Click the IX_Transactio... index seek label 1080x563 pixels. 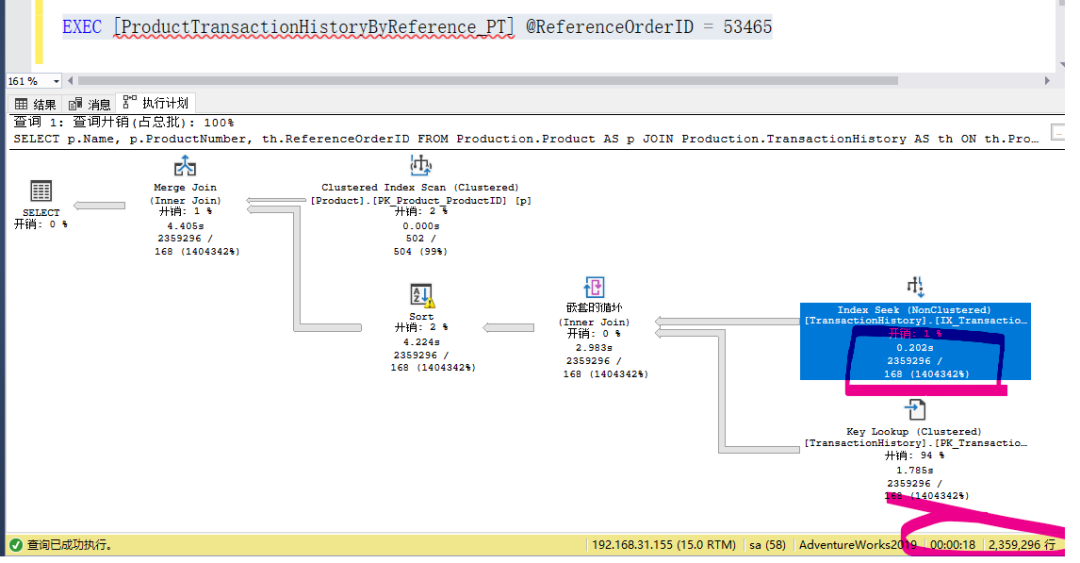[915, 320]
